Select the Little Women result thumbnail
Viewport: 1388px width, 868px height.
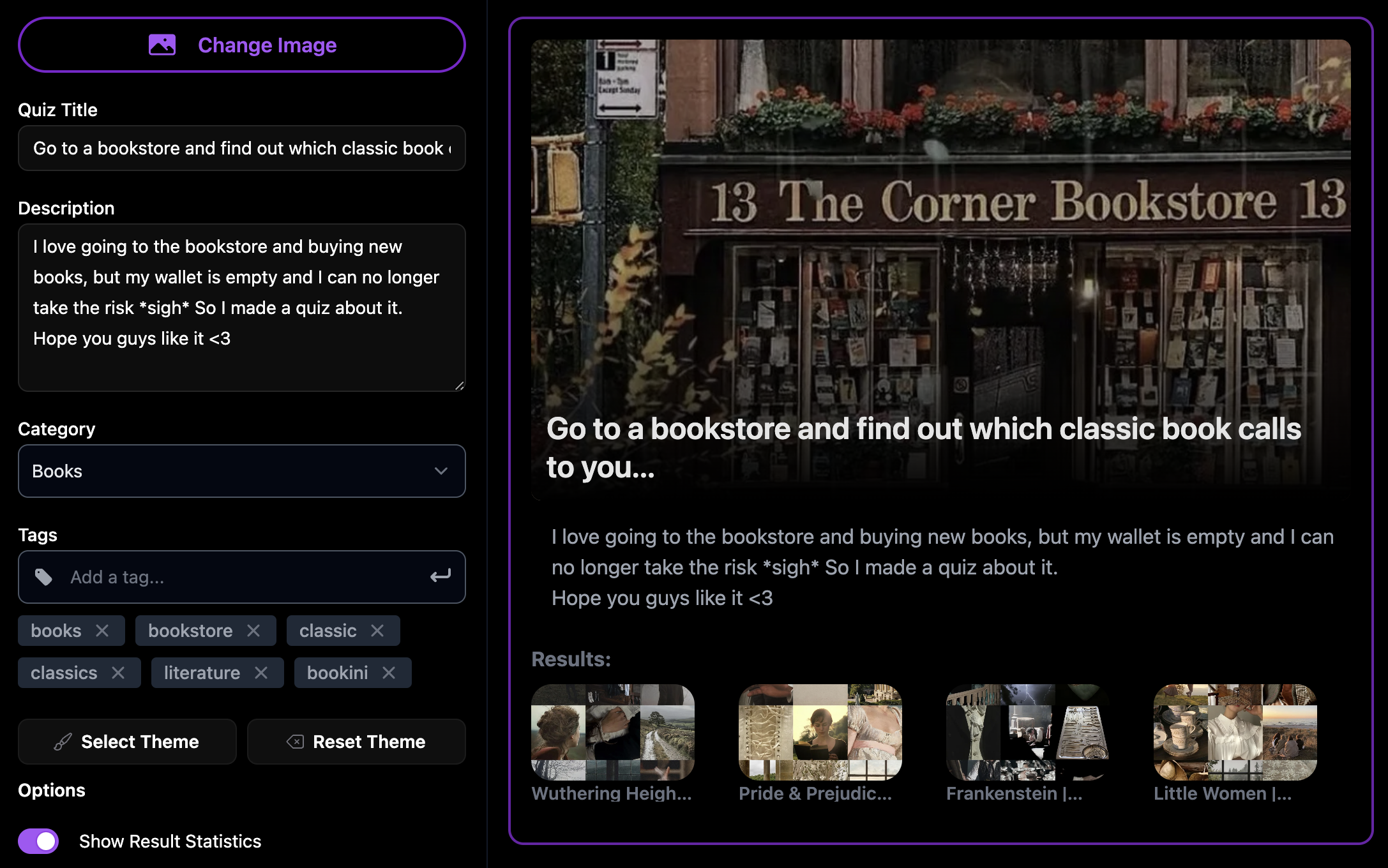coord(1235,732)
